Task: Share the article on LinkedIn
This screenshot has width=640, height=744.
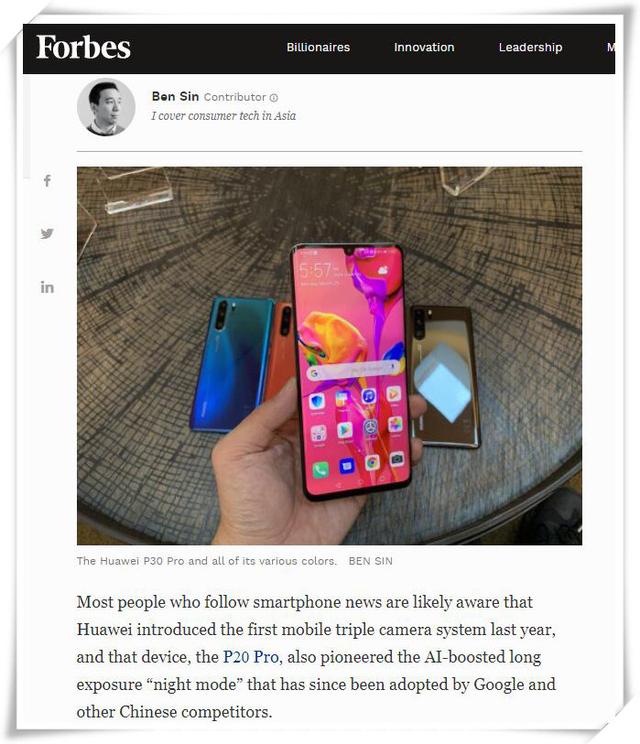Action: (x=47, y=287)
